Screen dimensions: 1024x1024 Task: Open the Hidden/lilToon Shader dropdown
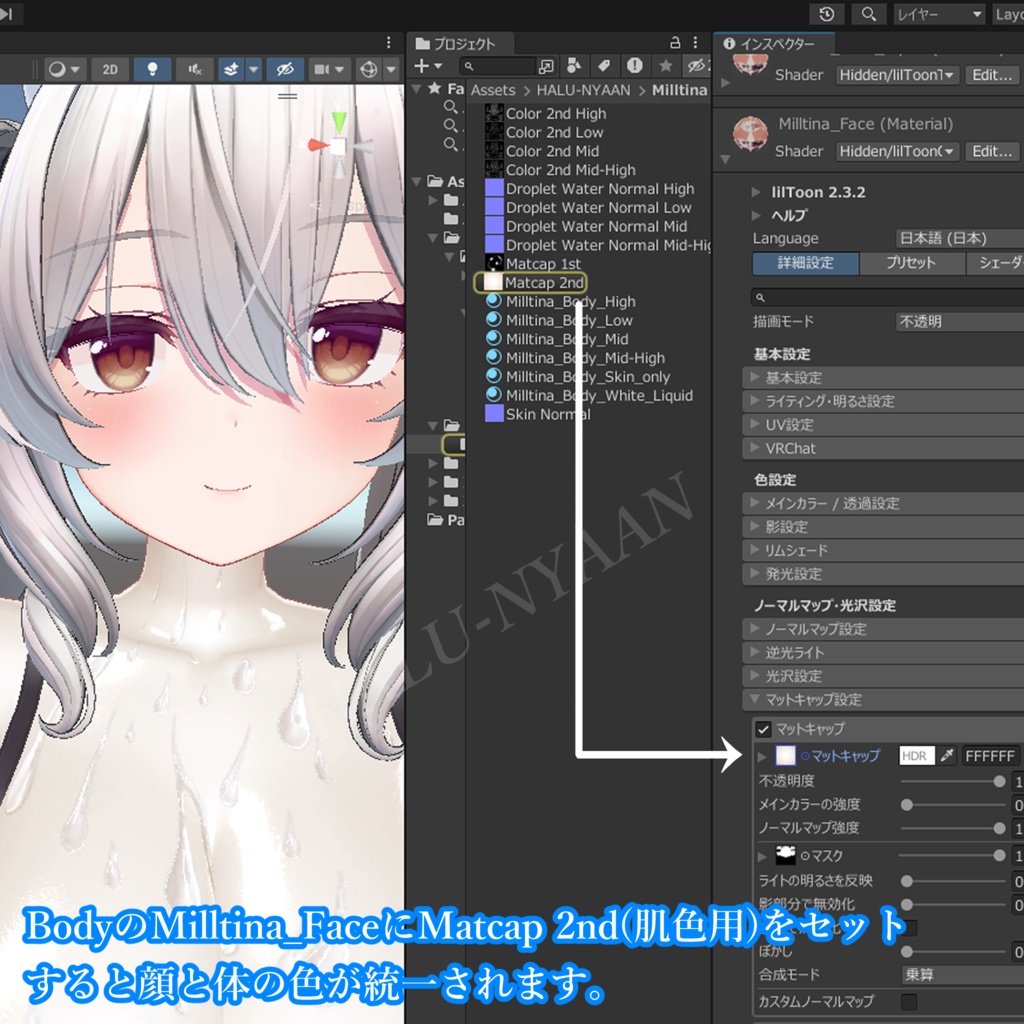pos(897,151)
